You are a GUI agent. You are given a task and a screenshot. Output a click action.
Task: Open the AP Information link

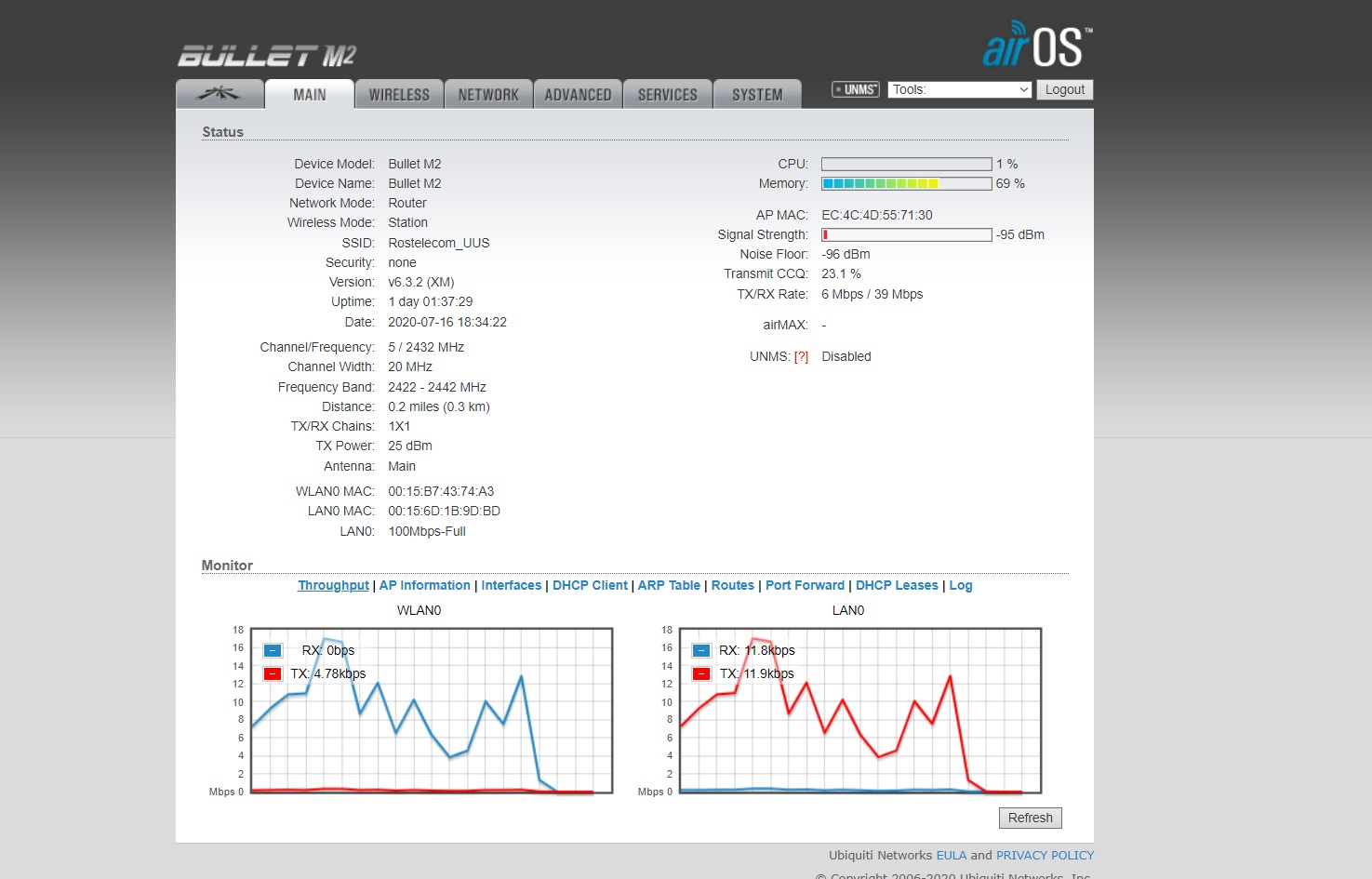pos(425,585)
